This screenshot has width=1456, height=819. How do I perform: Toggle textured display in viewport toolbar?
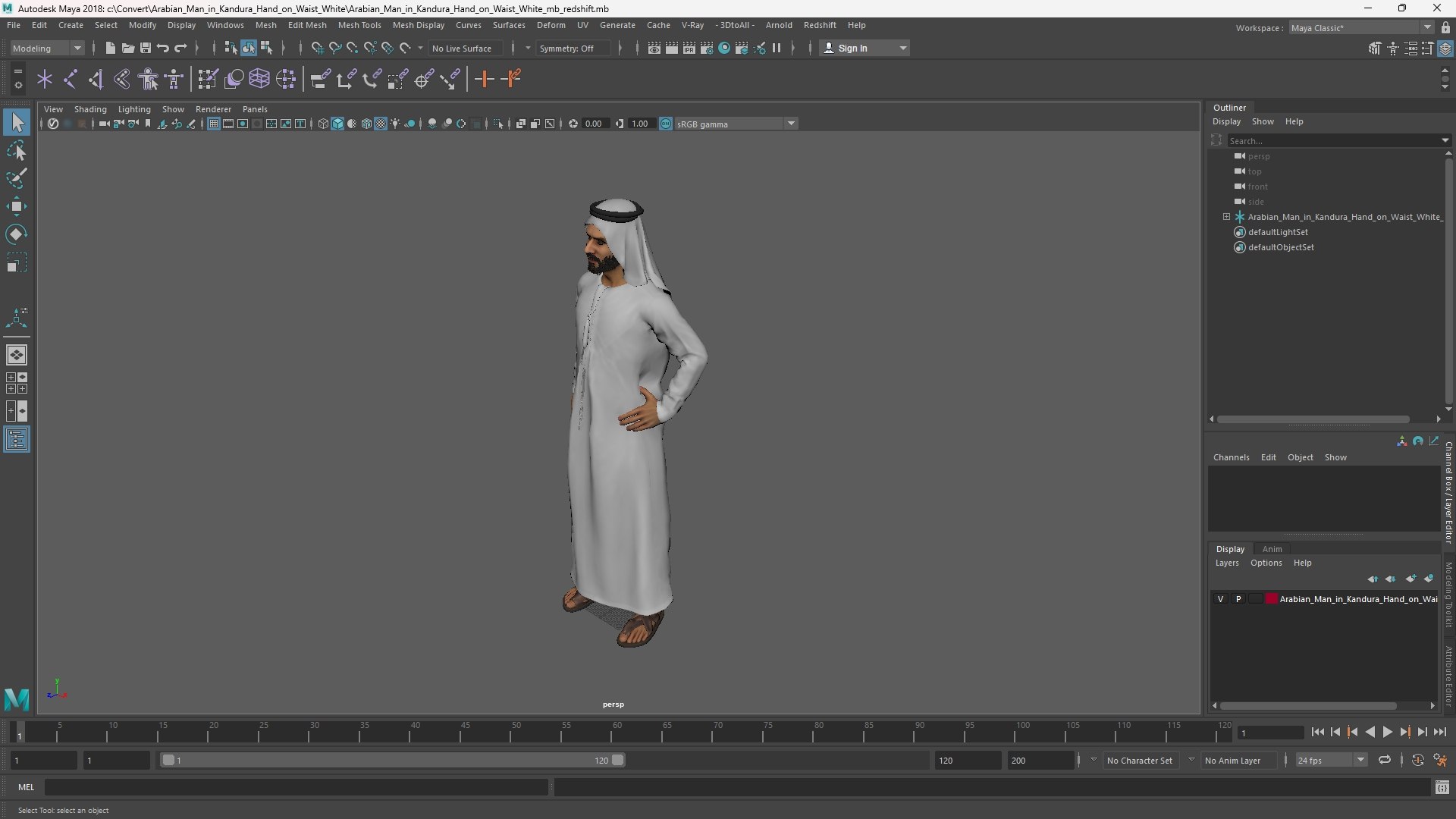pos(381,124)
